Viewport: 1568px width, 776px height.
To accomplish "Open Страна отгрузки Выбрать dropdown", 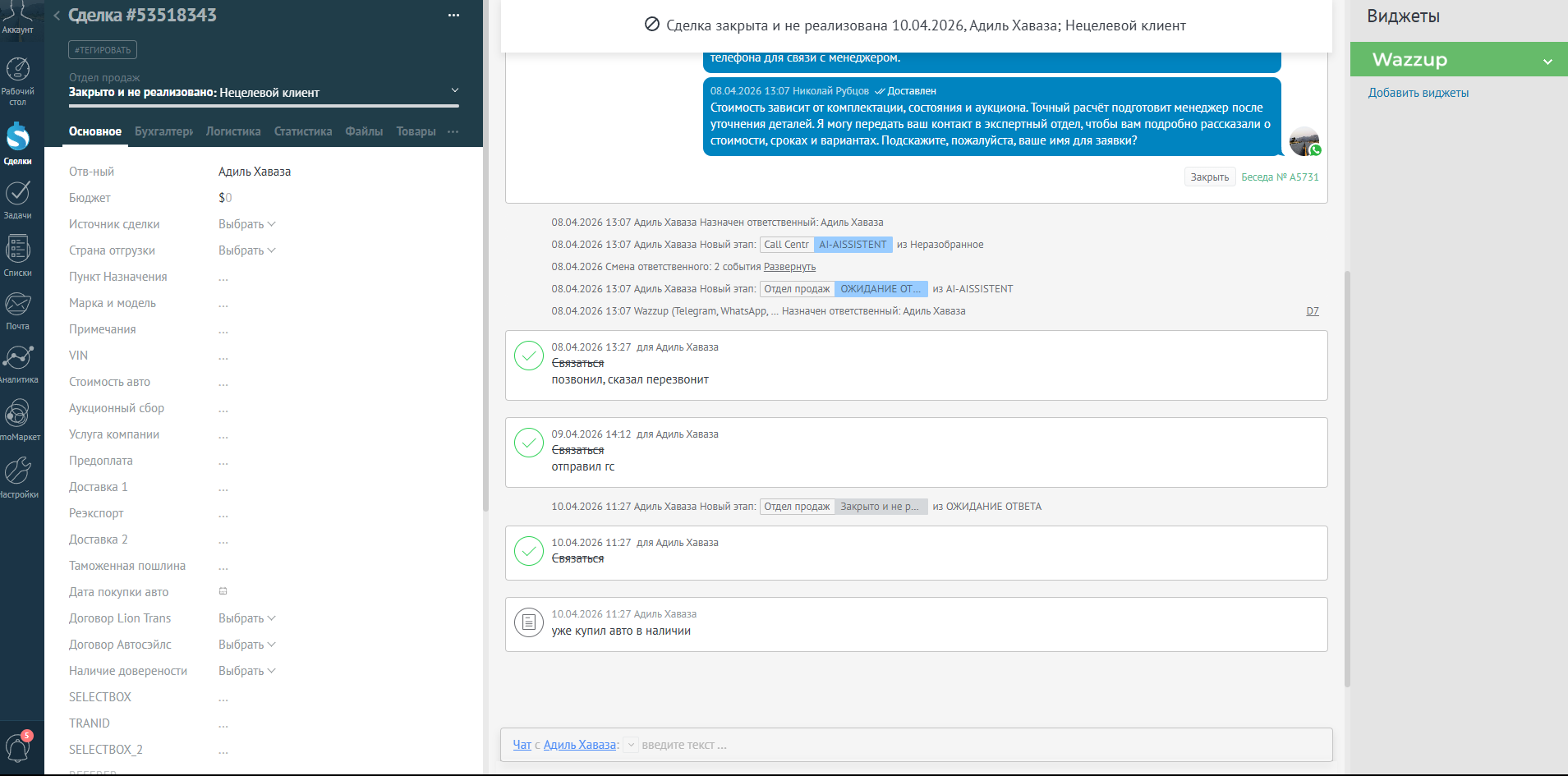I will pyautogui.click(x=246, y=250).
